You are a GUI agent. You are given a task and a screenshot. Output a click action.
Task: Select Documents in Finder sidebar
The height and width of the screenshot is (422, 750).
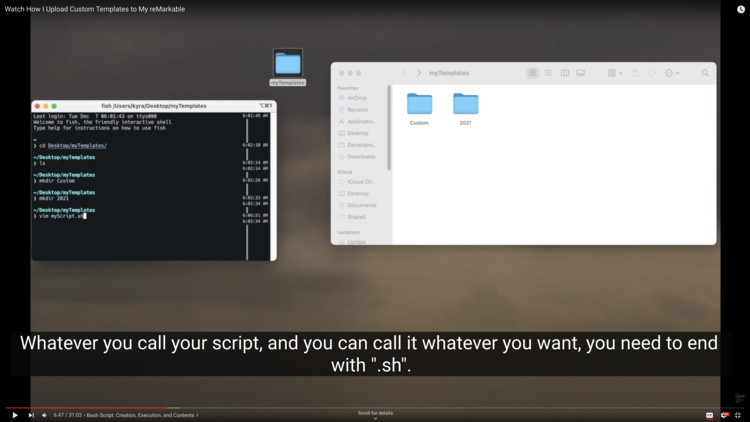pyautogui.click(x=362, y=205)
